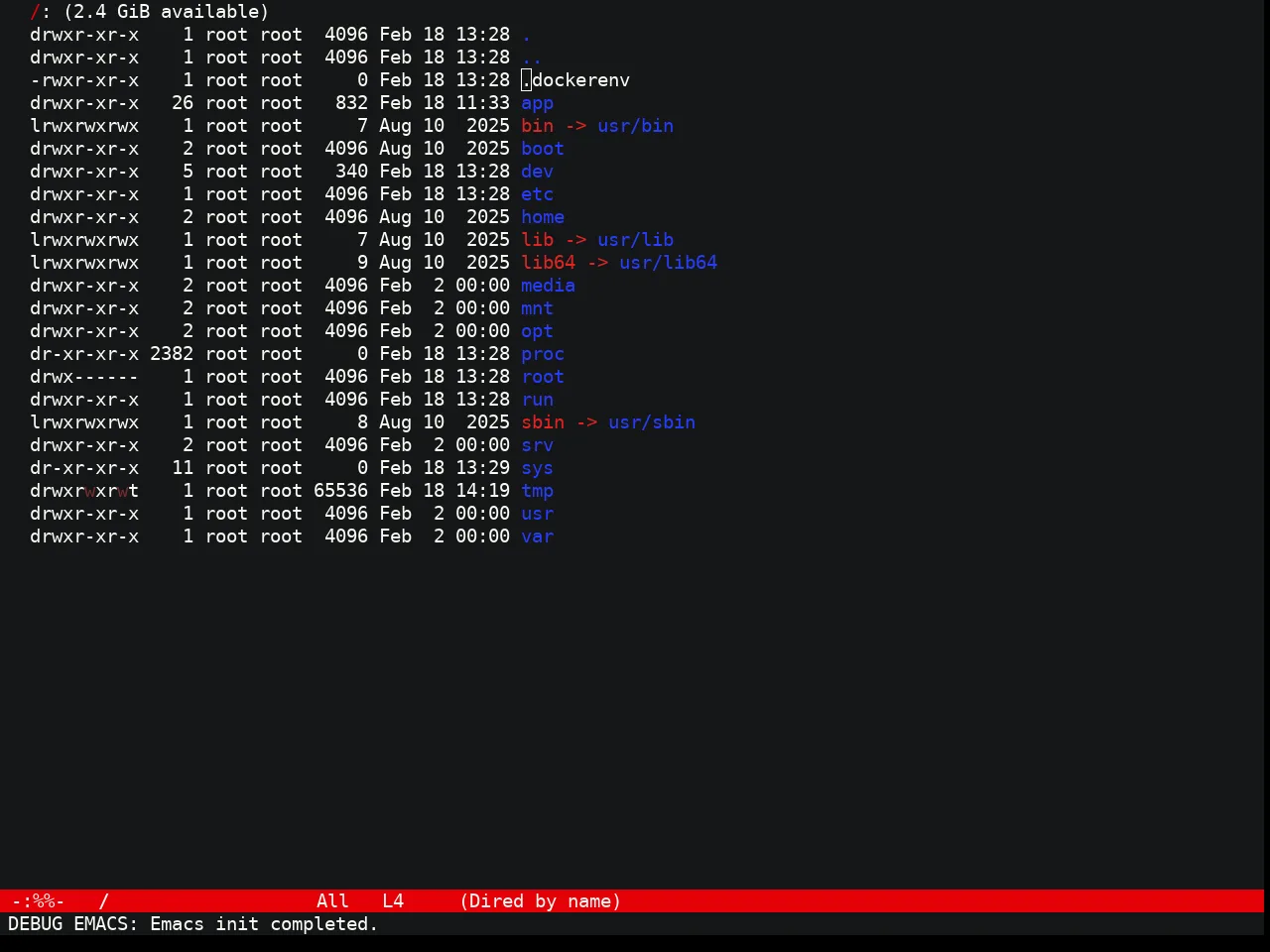Open the home directory entry
The image size is (1270, 952).
[543, 217]
